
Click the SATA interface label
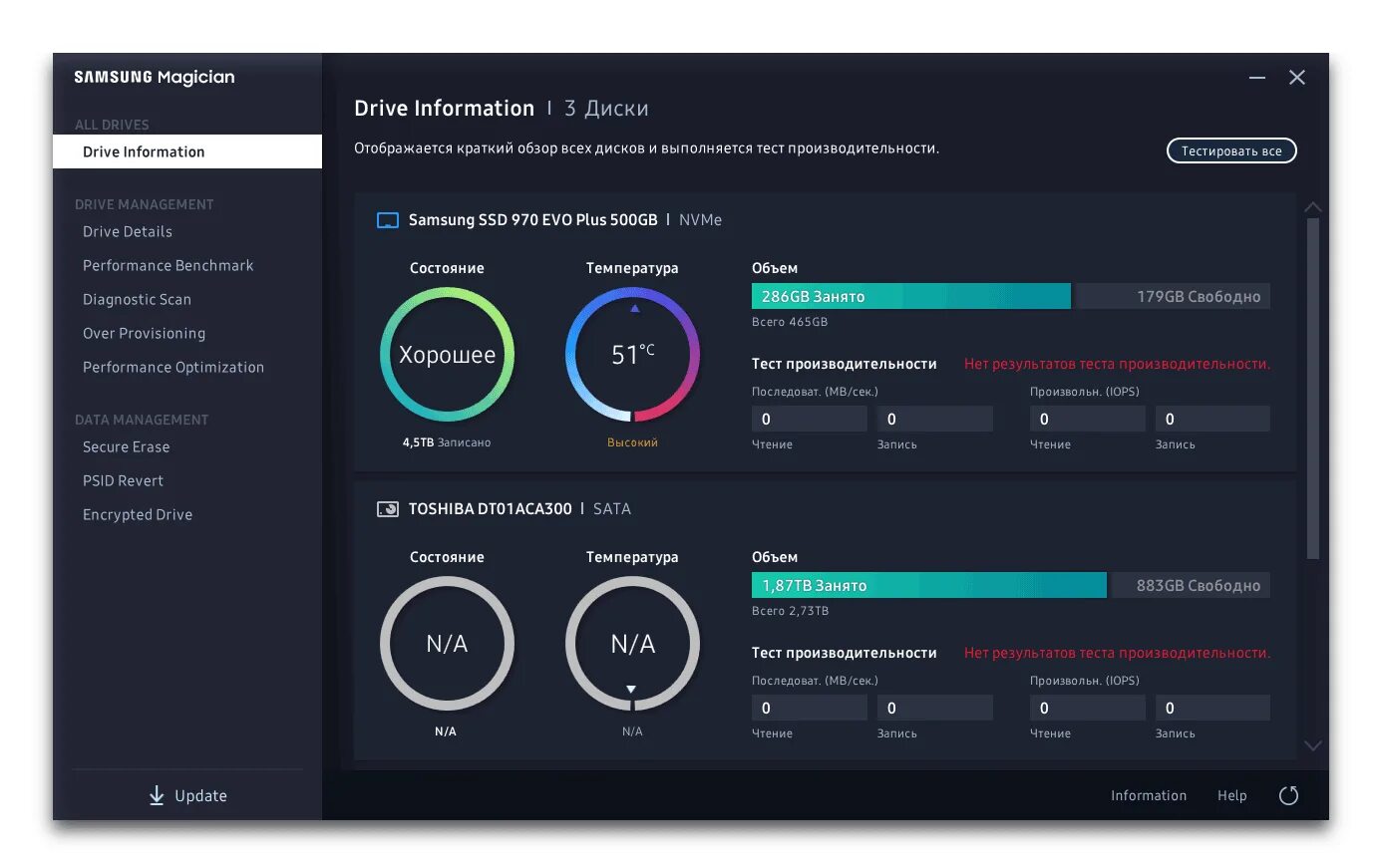[611, 509]
